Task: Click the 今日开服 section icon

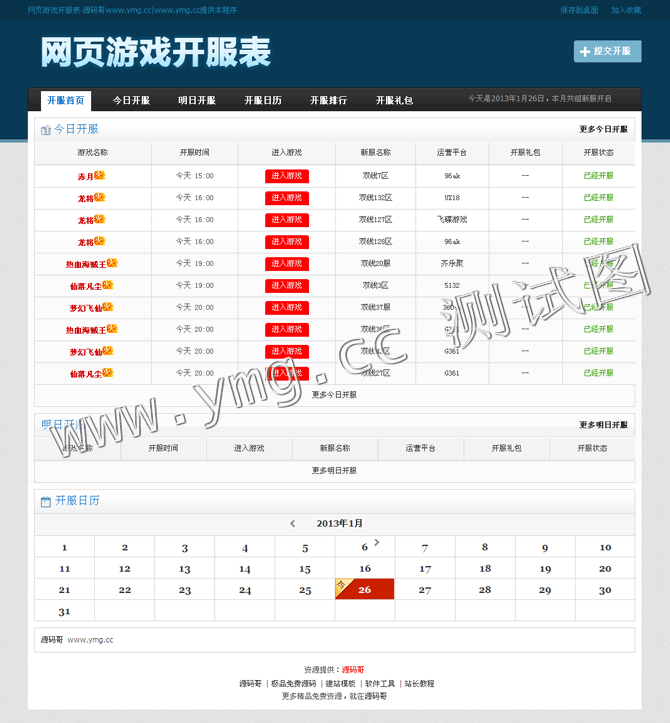Action: click(x=46, y=130)
